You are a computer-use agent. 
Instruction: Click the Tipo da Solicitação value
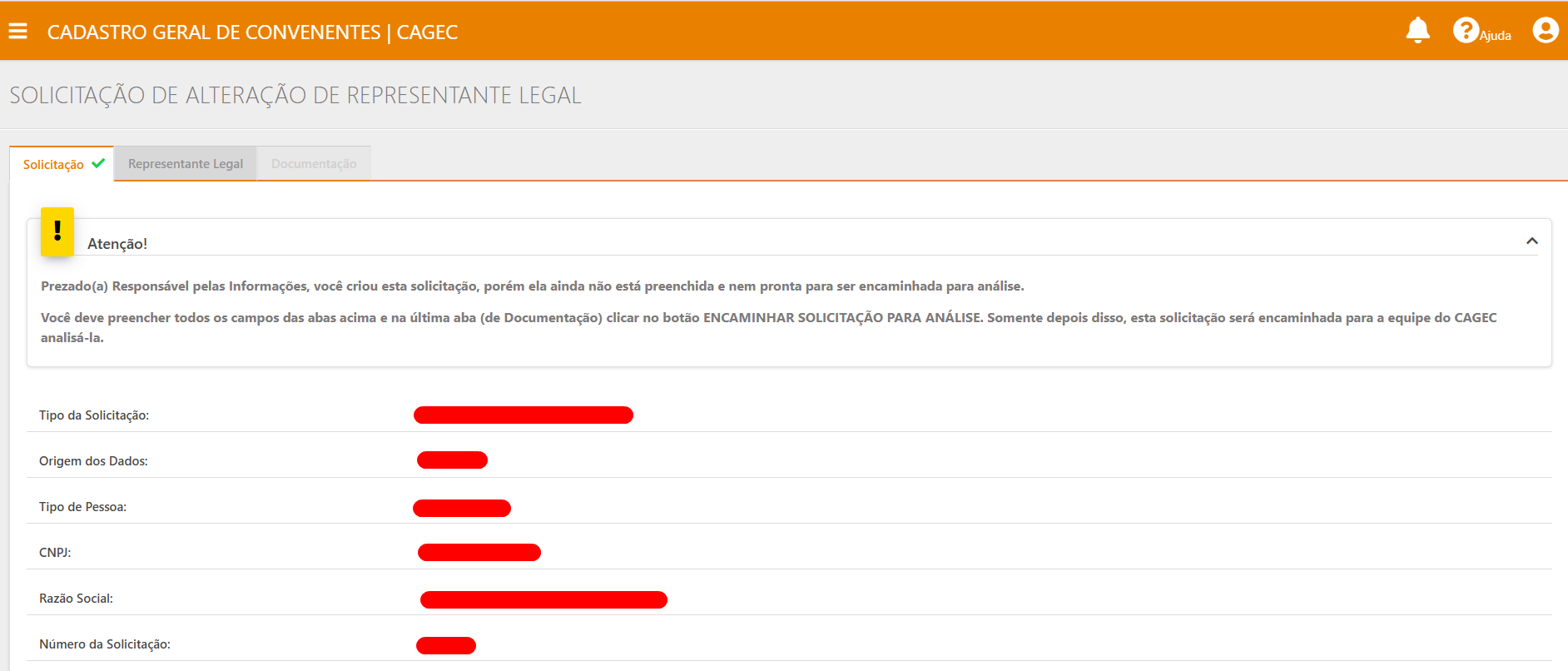click(x=523, y=415)
